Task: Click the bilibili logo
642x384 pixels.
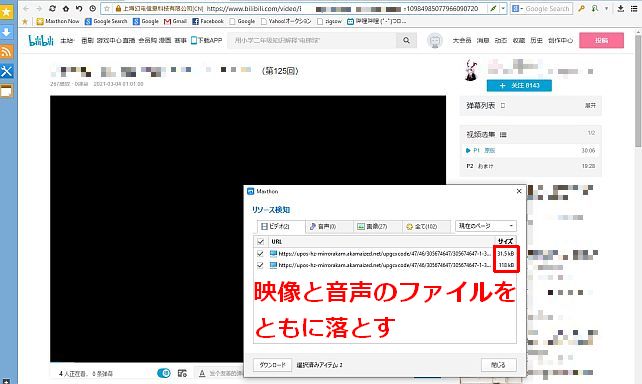Action: click(41, 40)
